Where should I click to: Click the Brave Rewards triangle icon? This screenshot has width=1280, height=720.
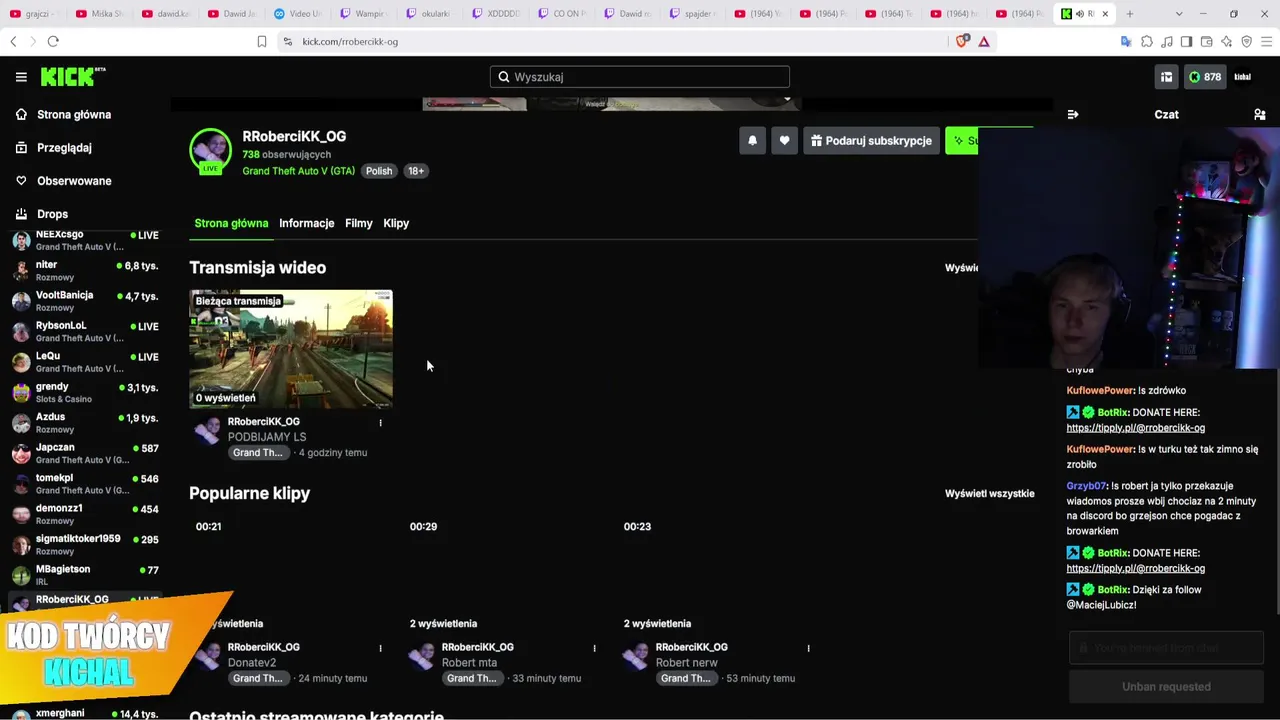pos(984,41)
